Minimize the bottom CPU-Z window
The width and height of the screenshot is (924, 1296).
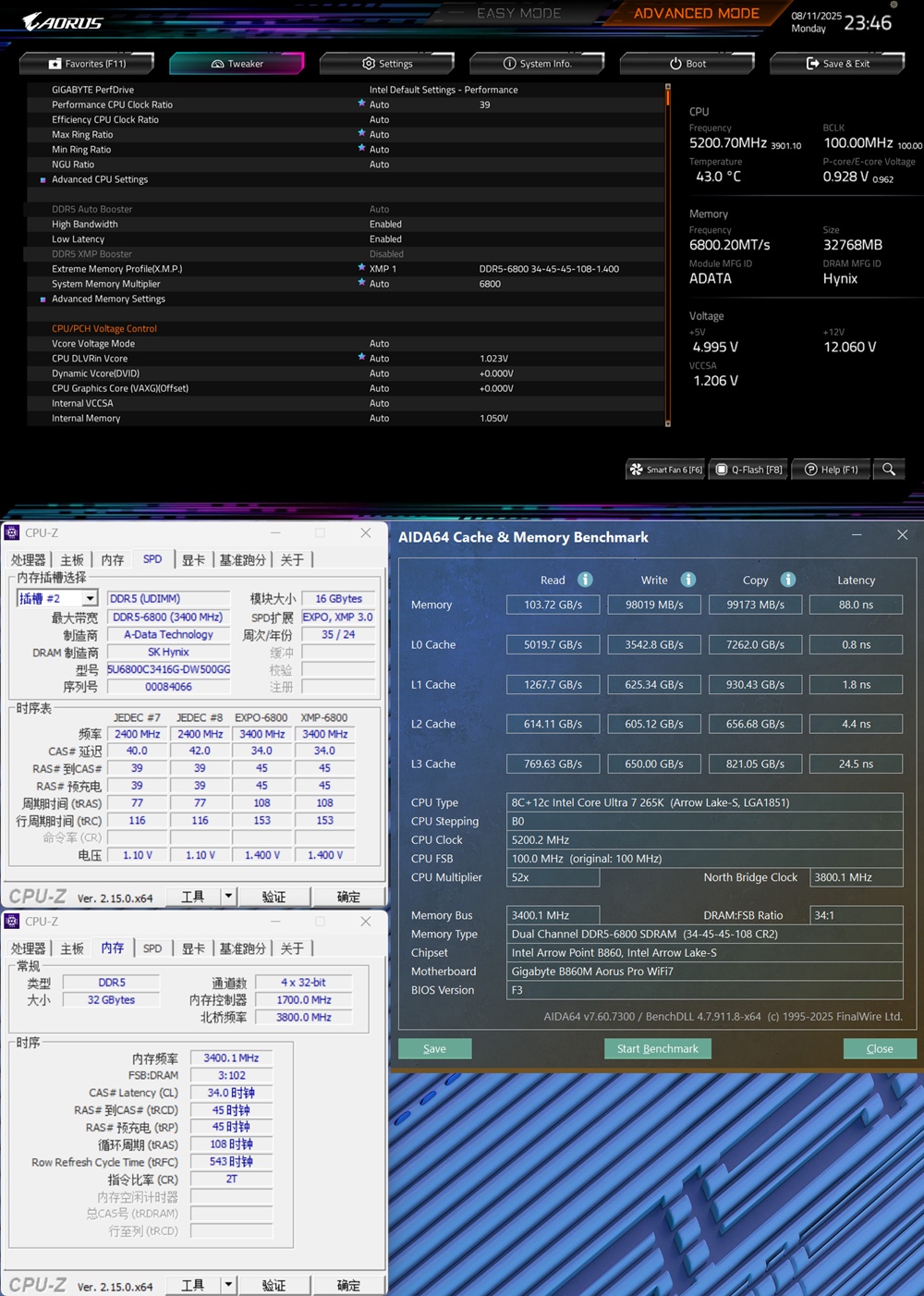pyautogui.click(x=275, y=922)
